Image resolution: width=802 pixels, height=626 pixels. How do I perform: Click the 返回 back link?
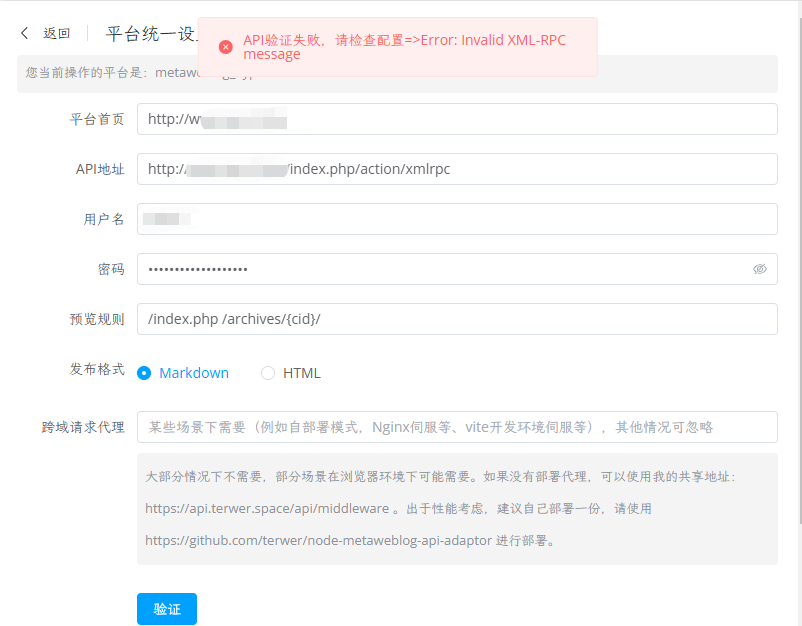coord(56,32)
